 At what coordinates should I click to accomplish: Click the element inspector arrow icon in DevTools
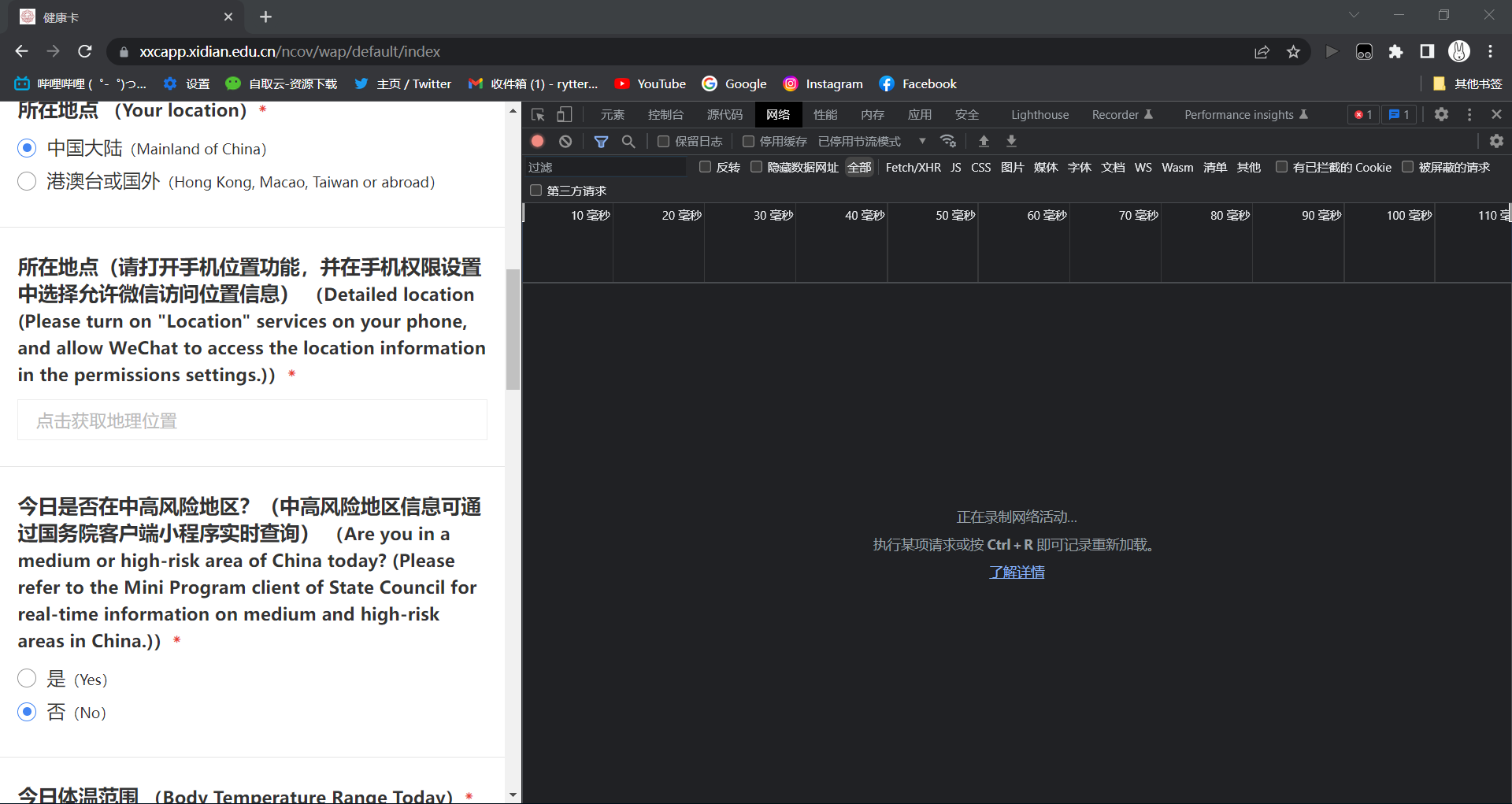coord(538,115)
